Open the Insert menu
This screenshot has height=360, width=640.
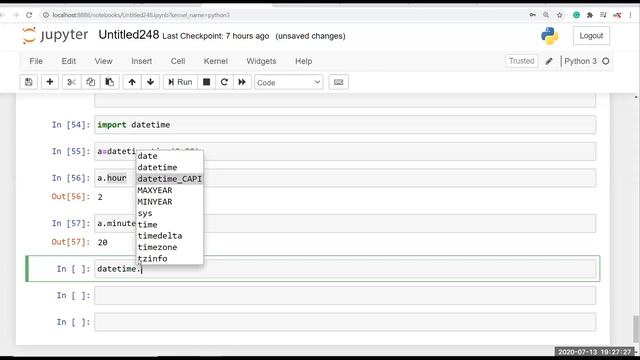[x=142, y=61]
